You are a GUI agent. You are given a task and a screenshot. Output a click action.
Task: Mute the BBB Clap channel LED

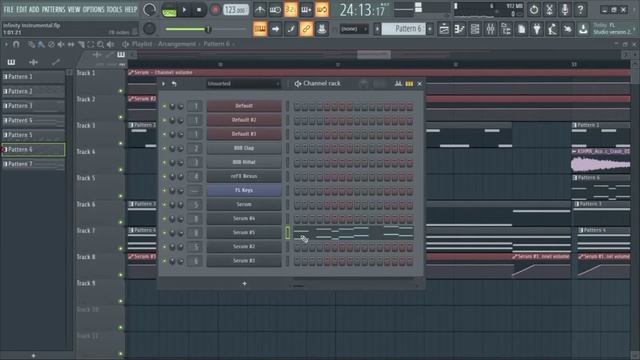[x=164, y=148]
